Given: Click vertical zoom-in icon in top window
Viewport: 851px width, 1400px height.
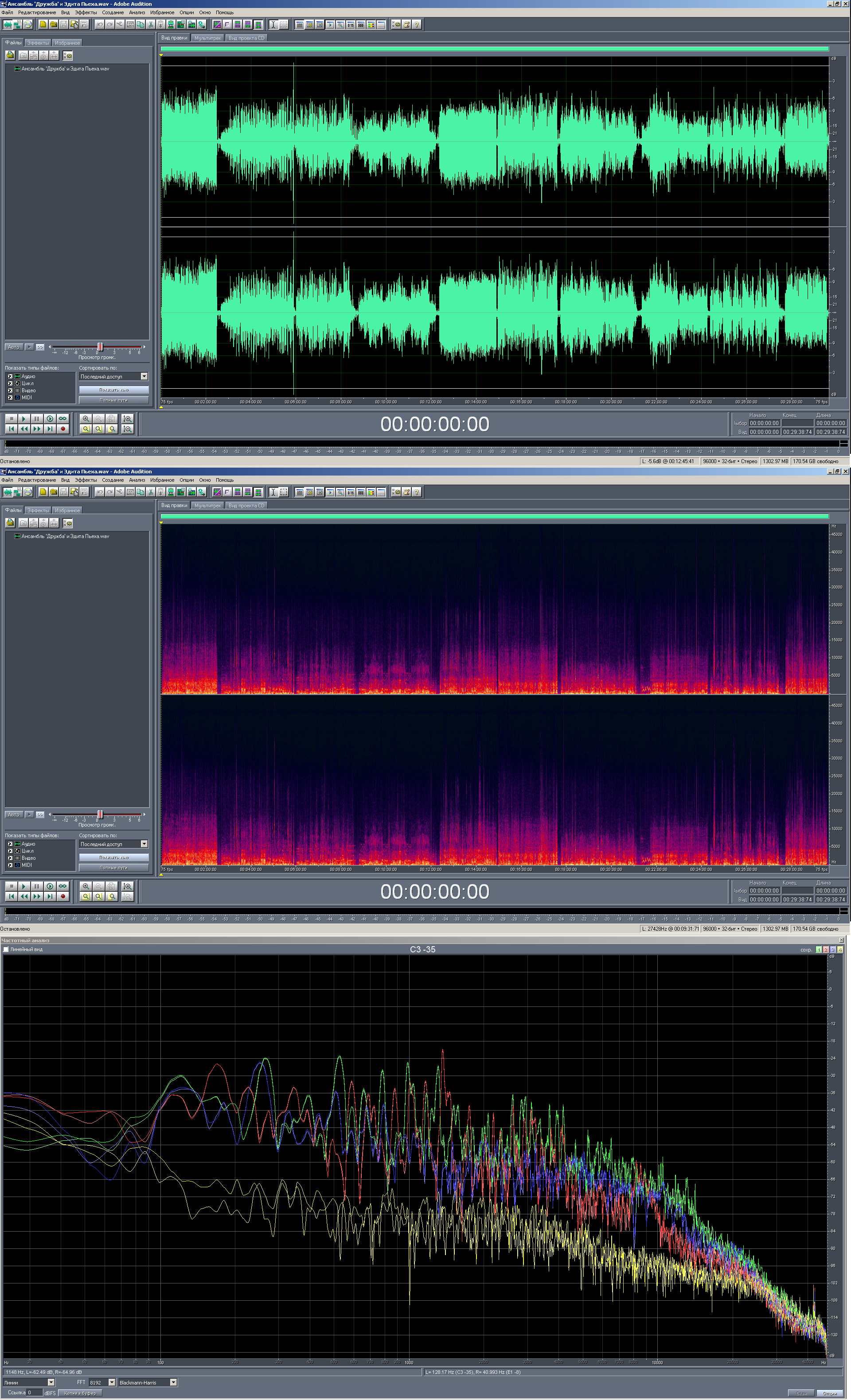Looking at the screenshot, I should pos(127,419).
